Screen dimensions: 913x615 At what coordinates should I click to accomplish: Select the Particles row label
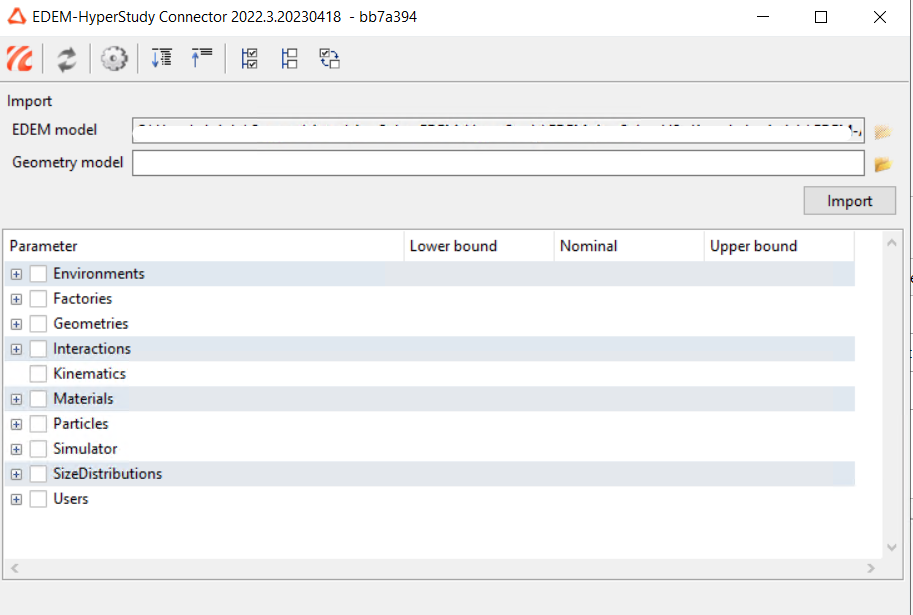81,424
